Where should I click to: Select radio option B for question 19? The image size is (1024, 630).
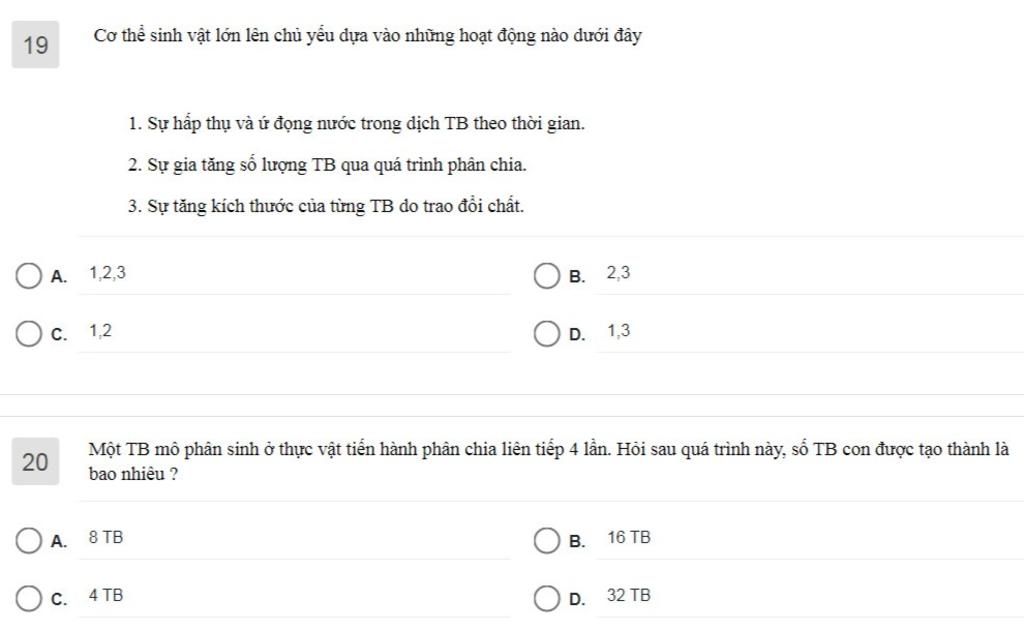[x=547, y=276]
